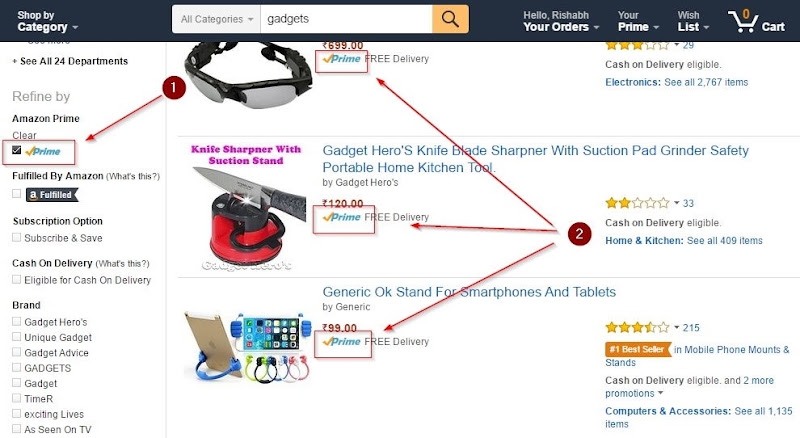Tick the Gadget Hero's brand checkbox

point(17,321)
